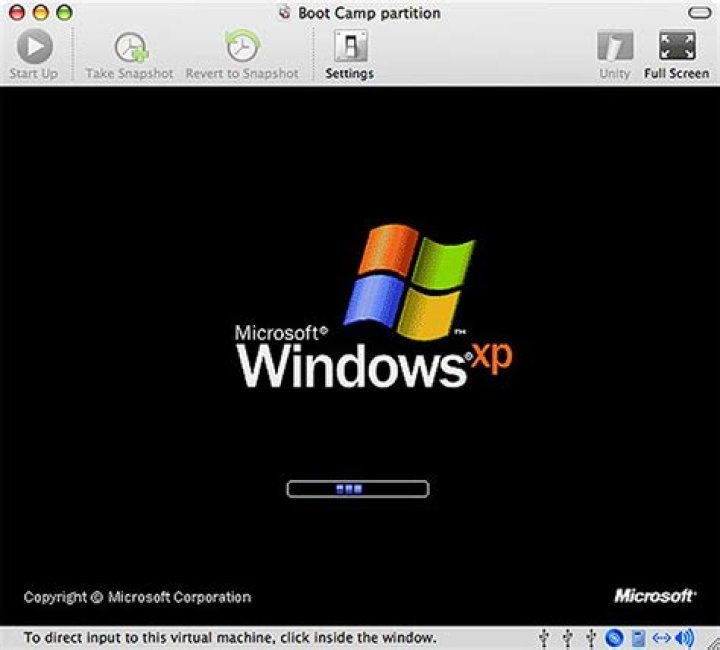Image resolution: width=720 pixels, height=650 pixels.
Task: Click the rightmost USB device status icon
Action: click(x=591, y=638)
